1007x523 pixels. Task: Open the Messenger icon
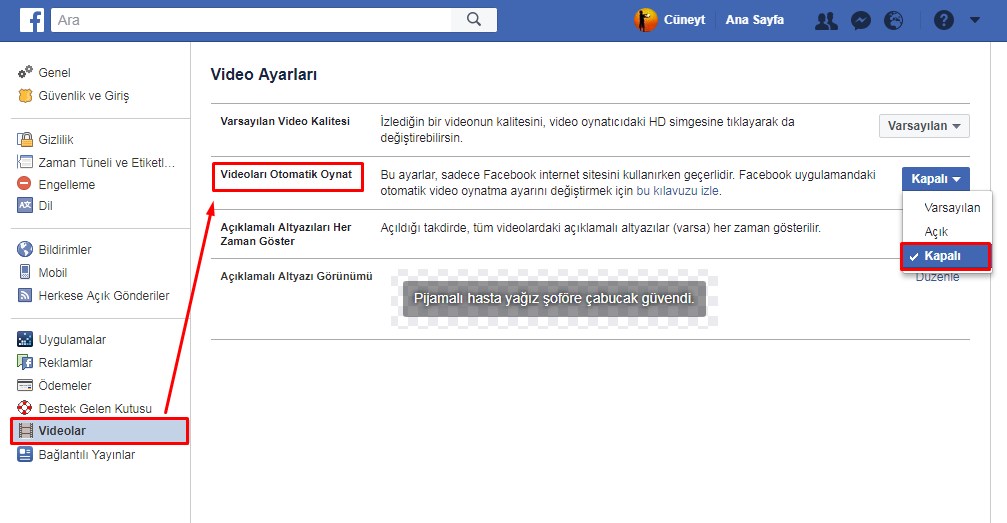tap(860, 20)
